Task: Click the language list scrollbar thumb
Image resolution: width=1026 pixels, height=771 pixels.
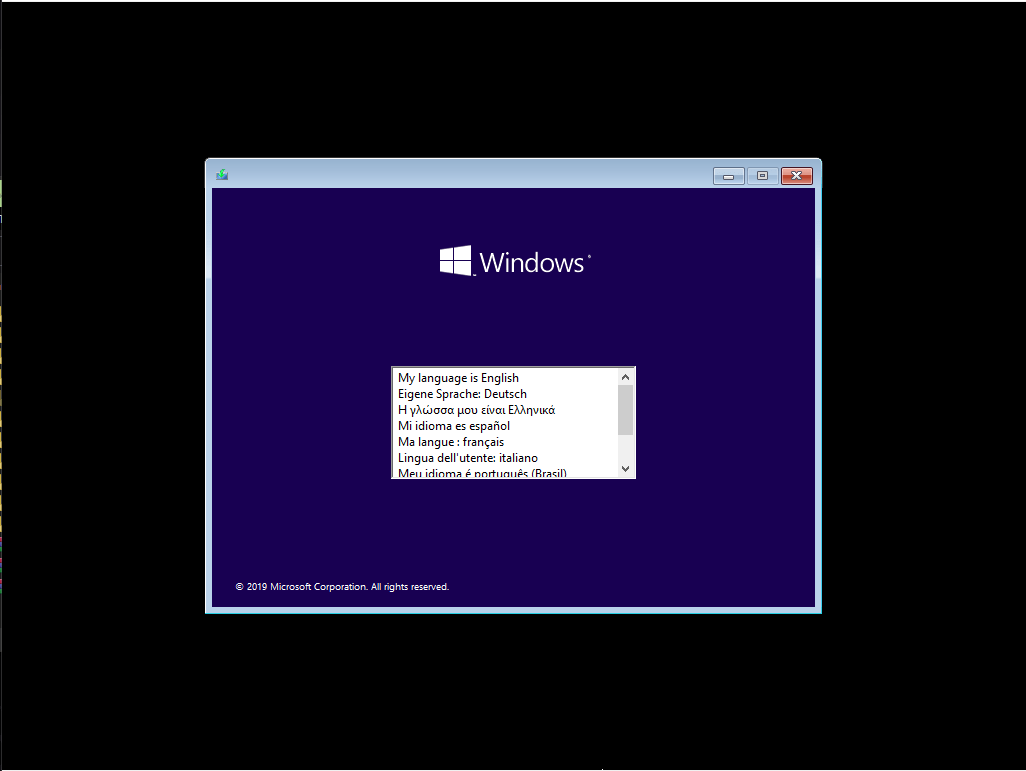Action: point(626,410)
